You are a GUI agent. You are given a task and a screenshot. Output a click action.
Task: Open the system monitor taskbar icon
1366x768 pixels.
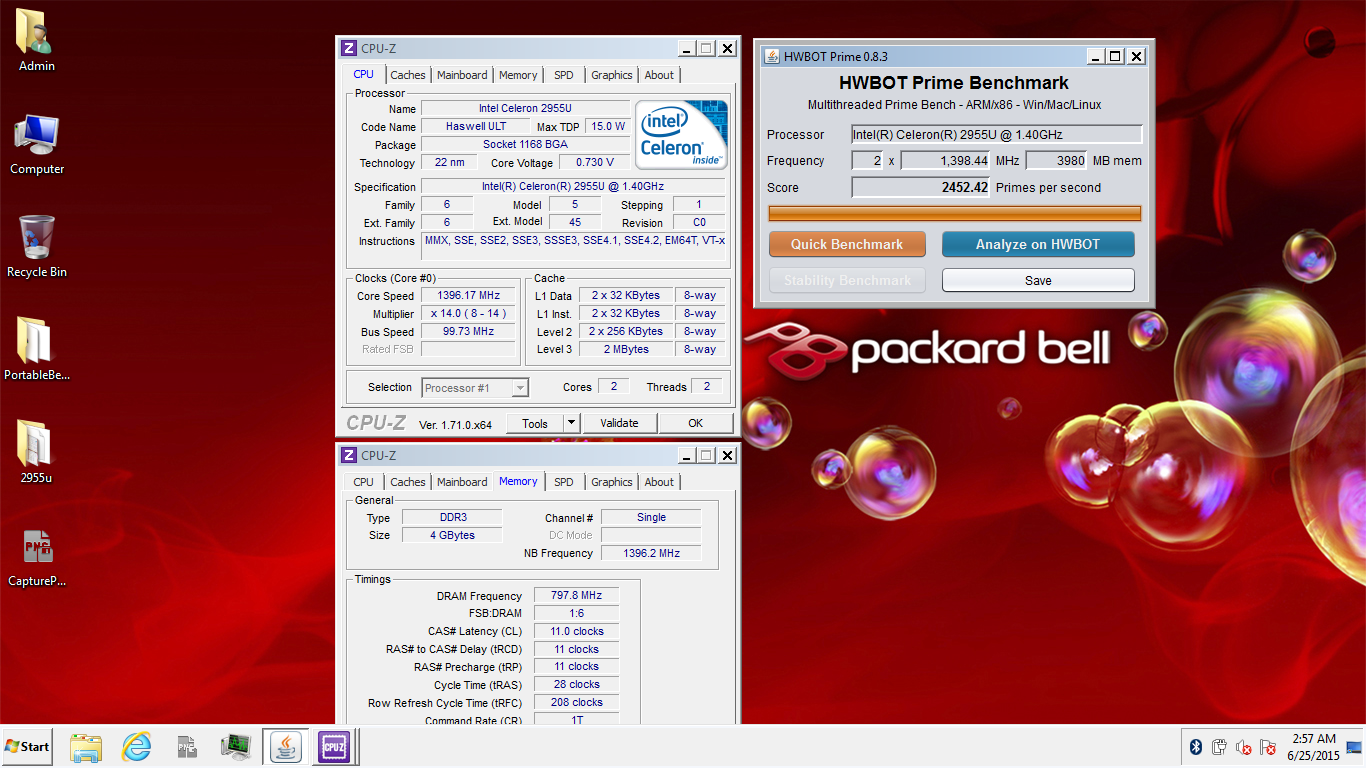(x=236, y=746)
